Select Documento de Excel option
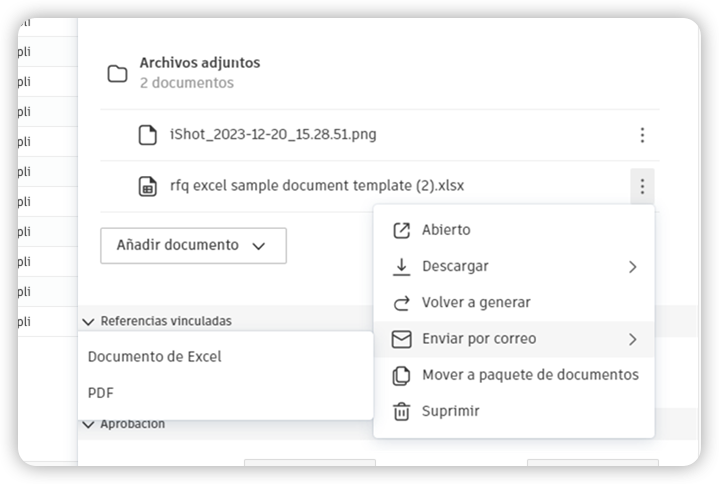The height and width of the screenshot is (484, 719). click(x=155, y=357)
